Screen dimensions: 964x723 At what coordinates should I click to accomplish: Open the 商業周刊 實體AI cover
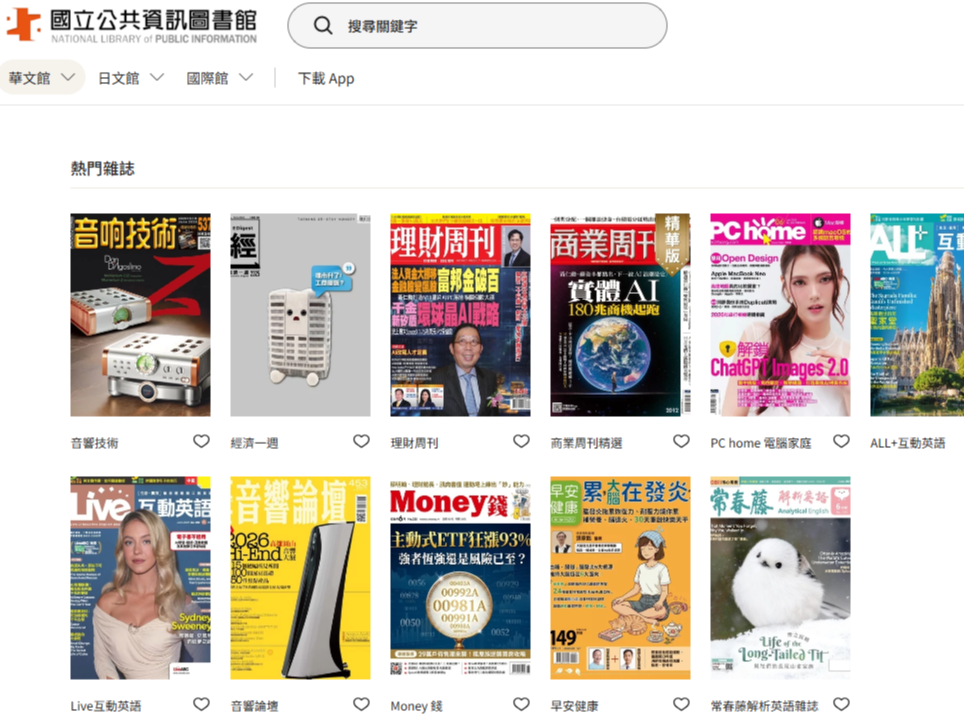(620, 315)
